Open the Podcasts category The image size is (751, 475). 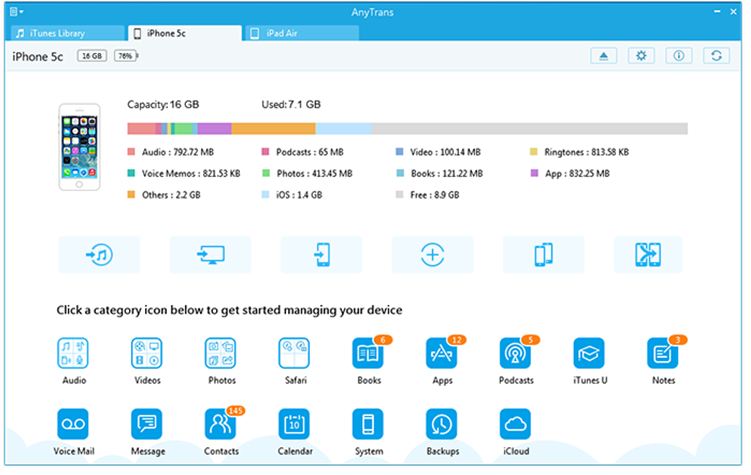click(x=515, y=353)
